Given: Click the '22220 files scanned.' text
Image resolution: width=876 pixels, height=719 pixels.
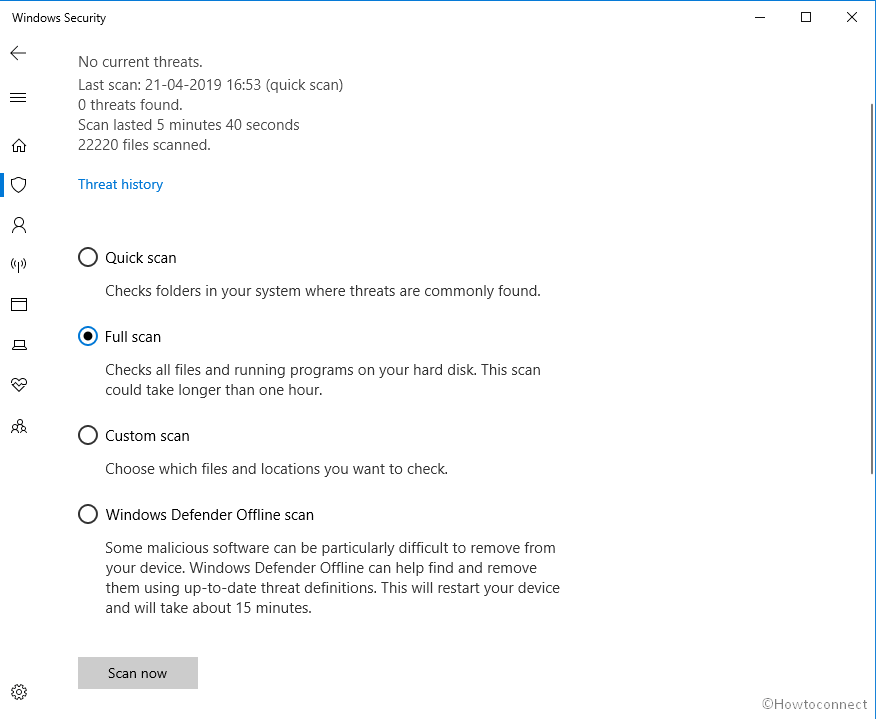Looking at the screenshot, I should (144, 145).
